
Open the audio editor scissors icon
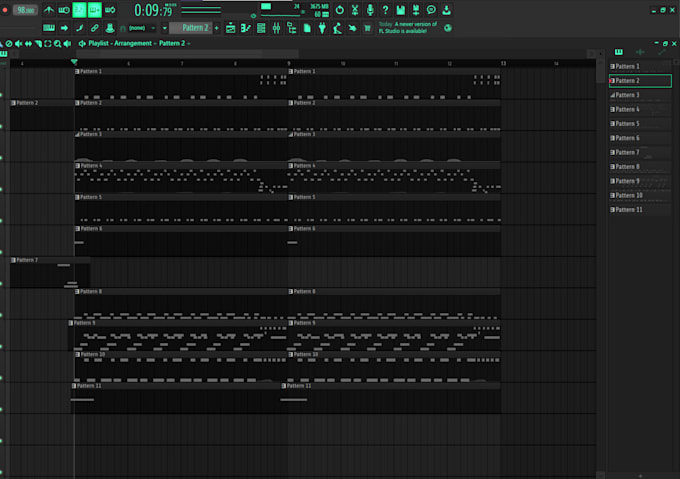click(355, 10)
